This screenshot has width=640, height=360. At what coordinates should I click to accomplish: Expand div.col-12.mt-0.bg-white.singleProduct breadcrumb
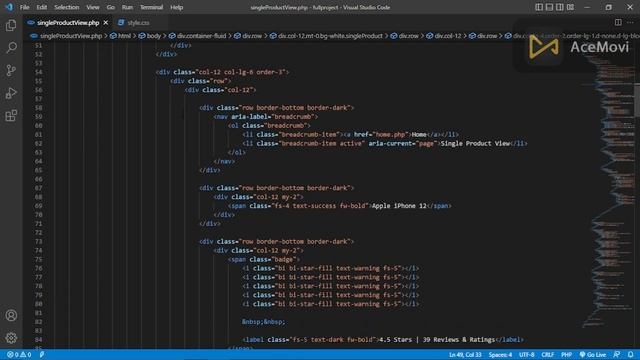click(330, 36)
